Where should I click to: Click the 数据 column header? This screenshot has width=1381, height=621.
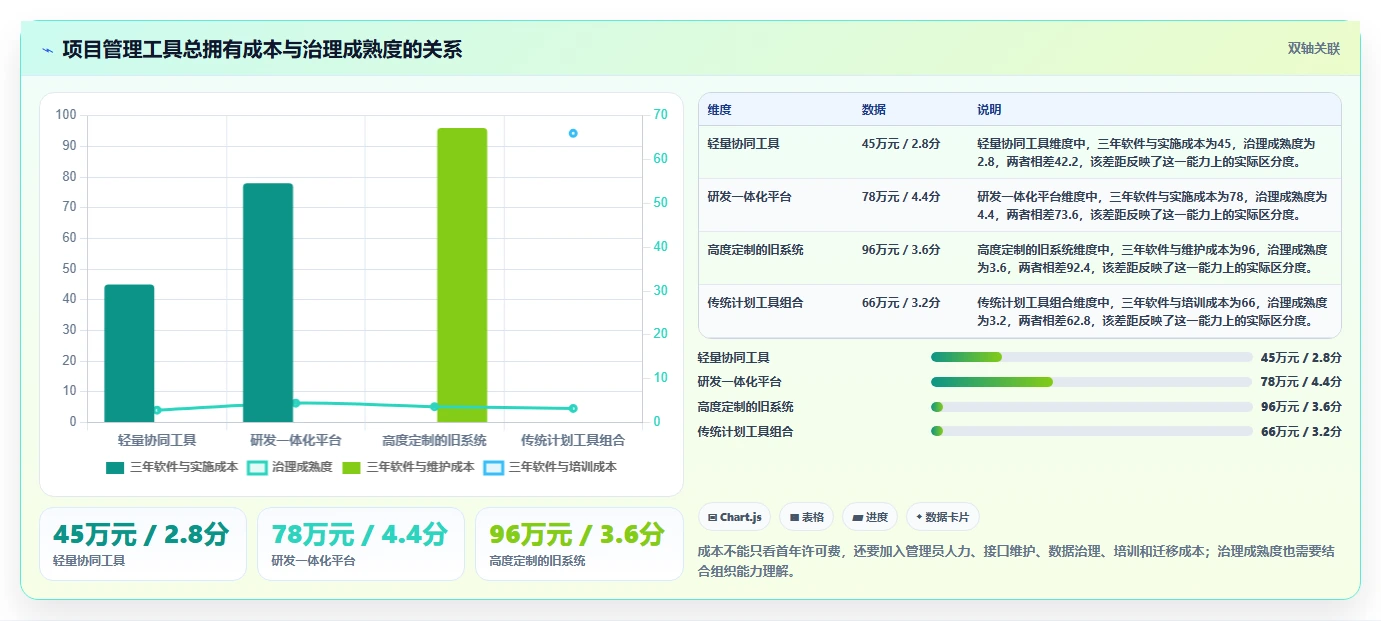(x=873, y=110)
